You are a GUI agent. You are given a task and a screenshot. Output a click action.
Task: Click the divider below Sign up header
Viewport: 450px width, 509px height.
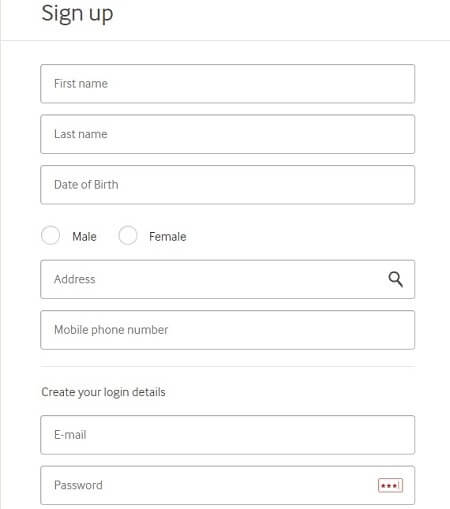coord(225,41)
